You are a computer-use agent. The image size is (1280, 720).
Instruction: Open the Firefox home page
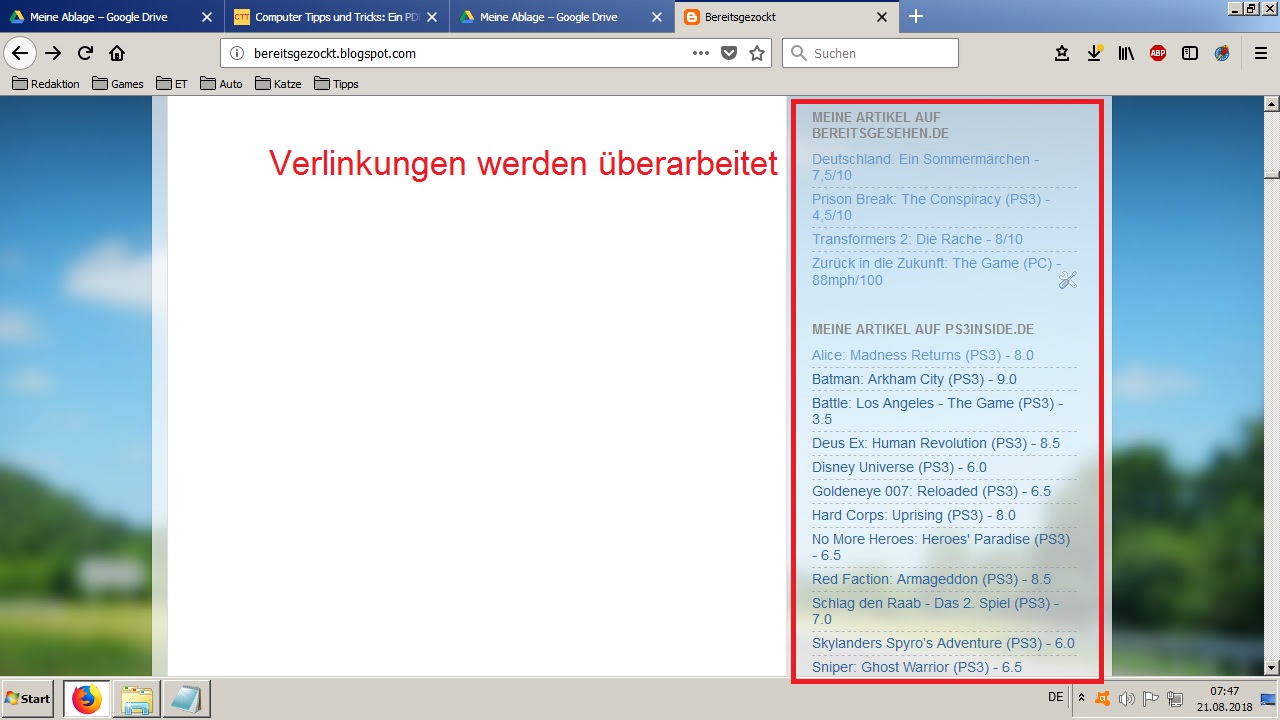coord(117,53)
